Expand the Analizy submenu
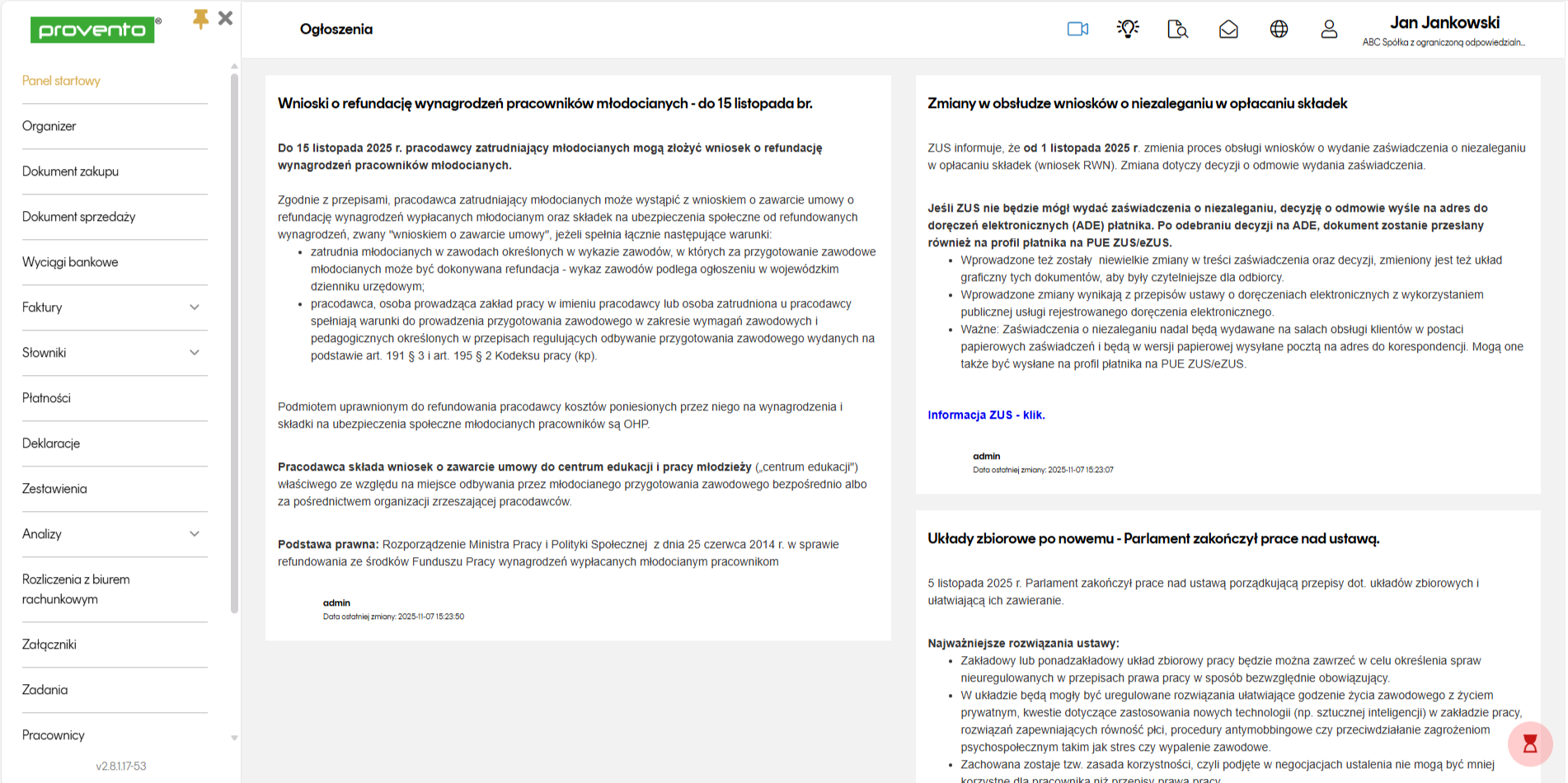Image resolution: width=1568 pixels, height=783 pixels. (195, 534)
